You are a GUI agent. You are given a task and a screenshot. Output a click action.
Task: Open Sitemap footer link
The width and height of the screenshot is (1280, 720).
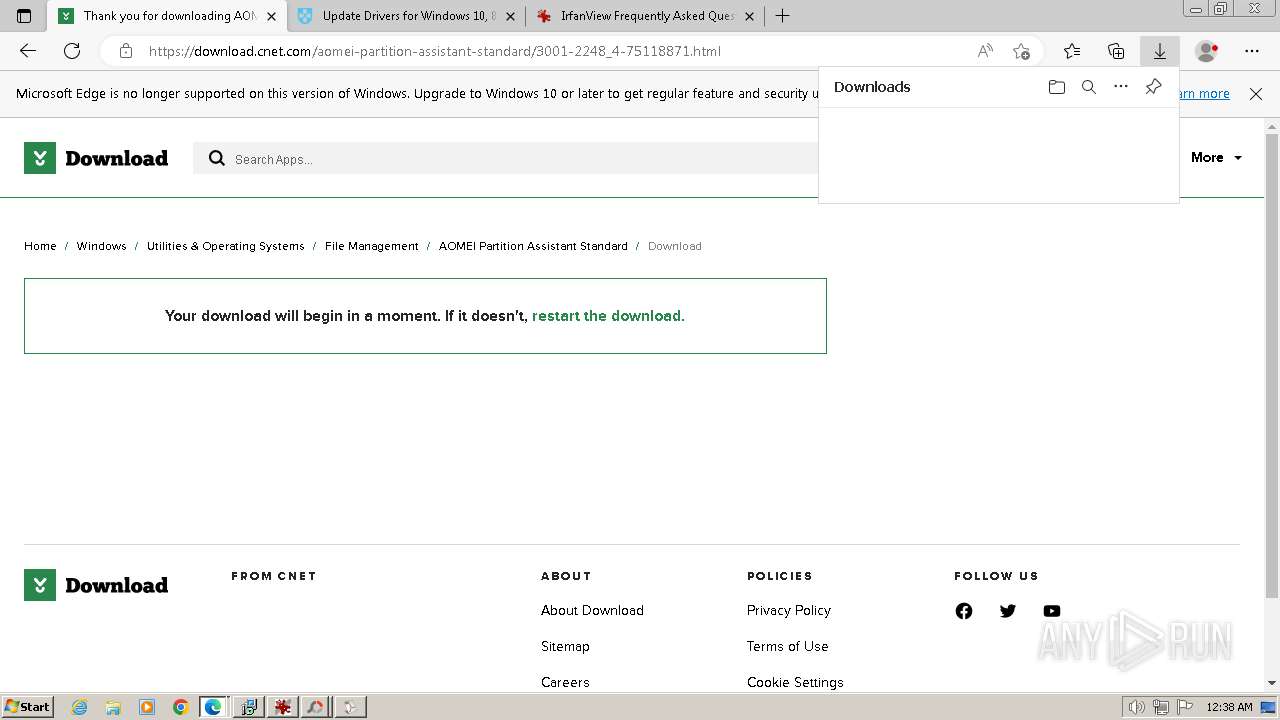pos(565,646)
